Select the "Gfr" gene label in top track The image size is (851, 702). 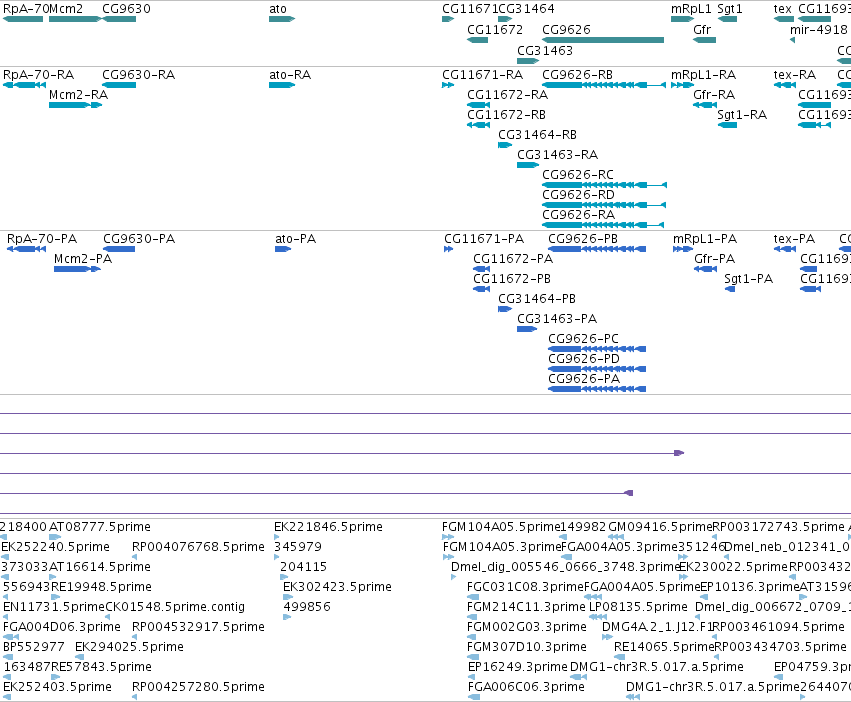(702, 29)
